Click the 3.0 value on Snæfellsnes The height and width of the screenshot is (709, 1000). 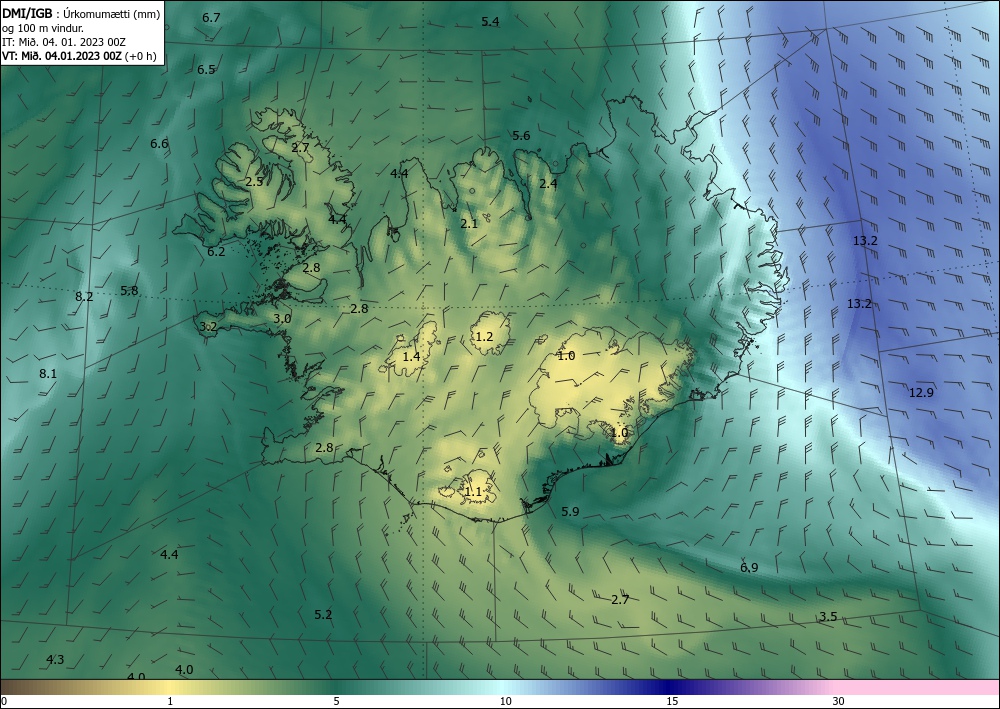click(x=282, y=318)
